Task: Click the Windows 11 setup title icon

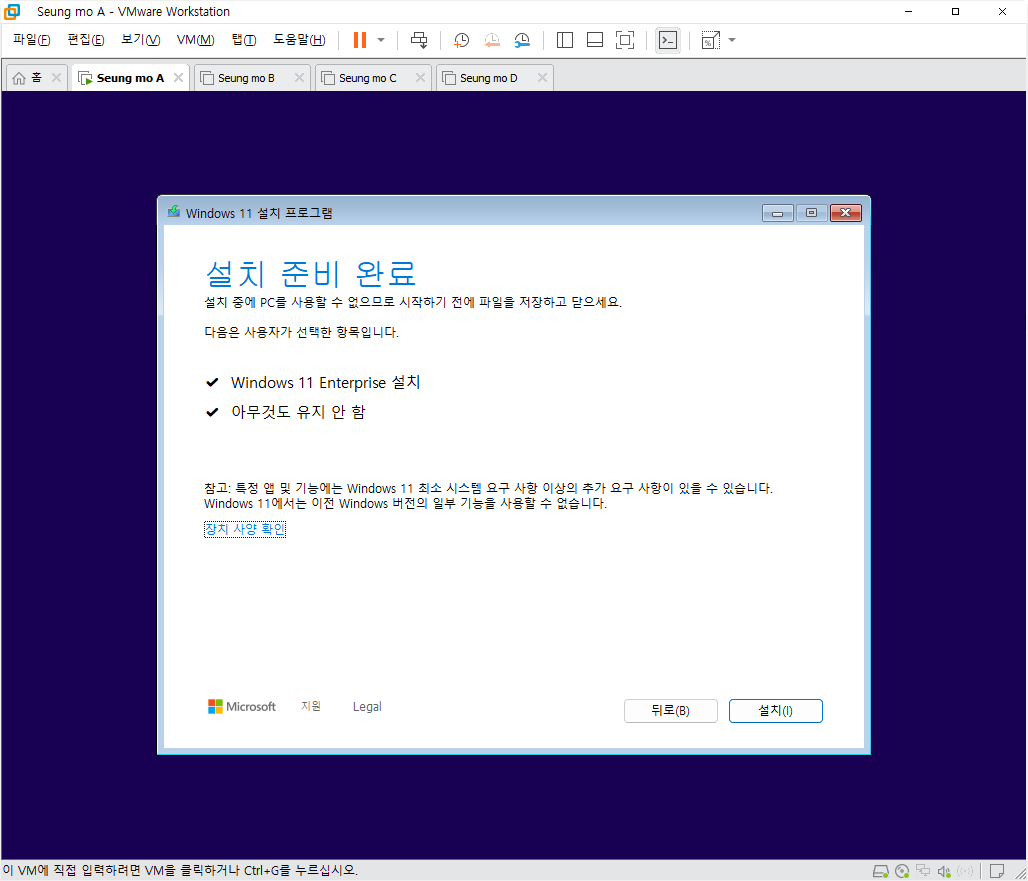Action: 174,212
